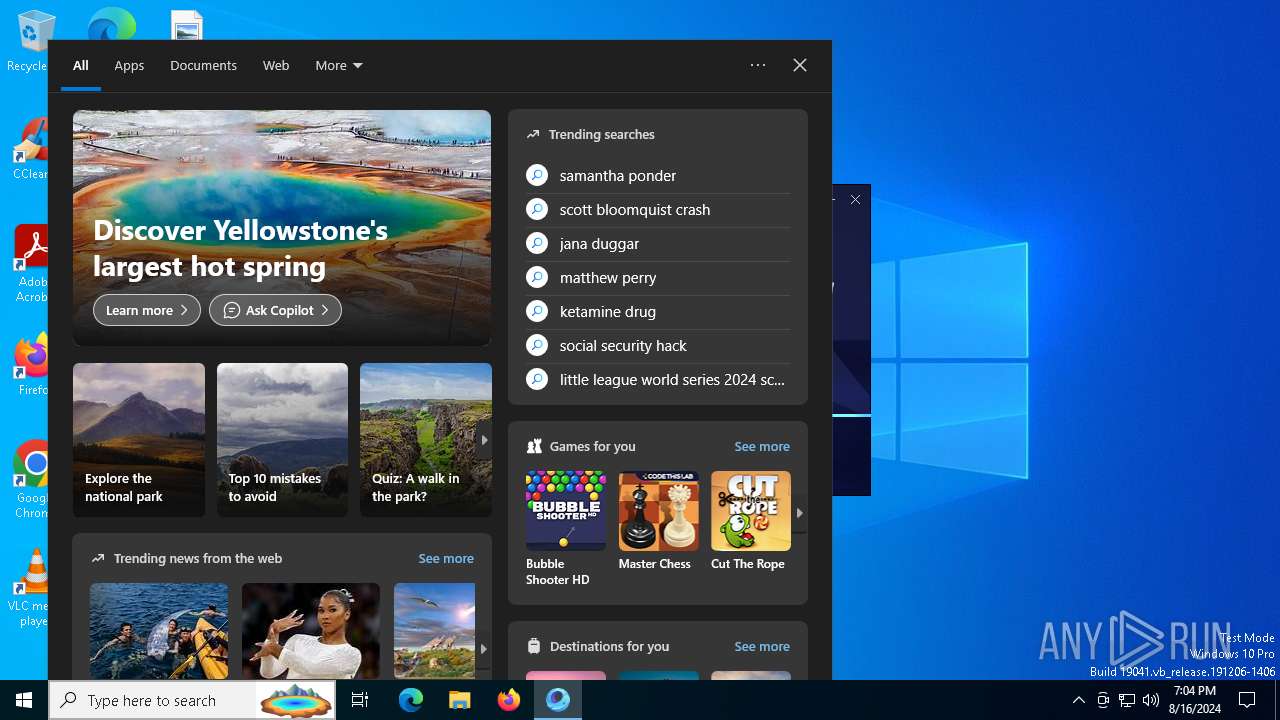Open Task View in taskbar
The image size is (1280, 720).
[360, 700]
